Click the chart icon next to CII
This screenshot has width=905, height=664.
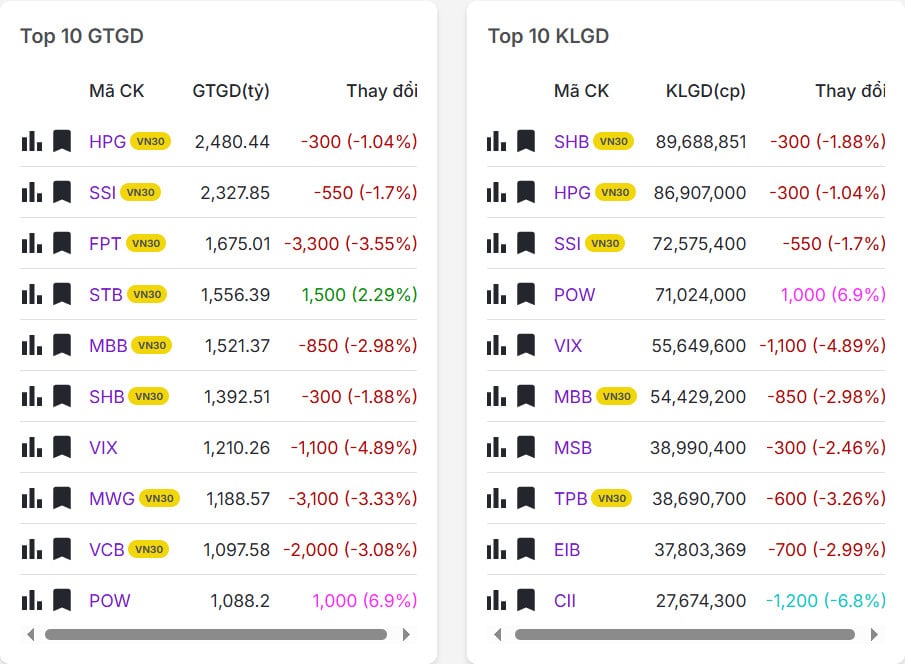tap(496, 601)
